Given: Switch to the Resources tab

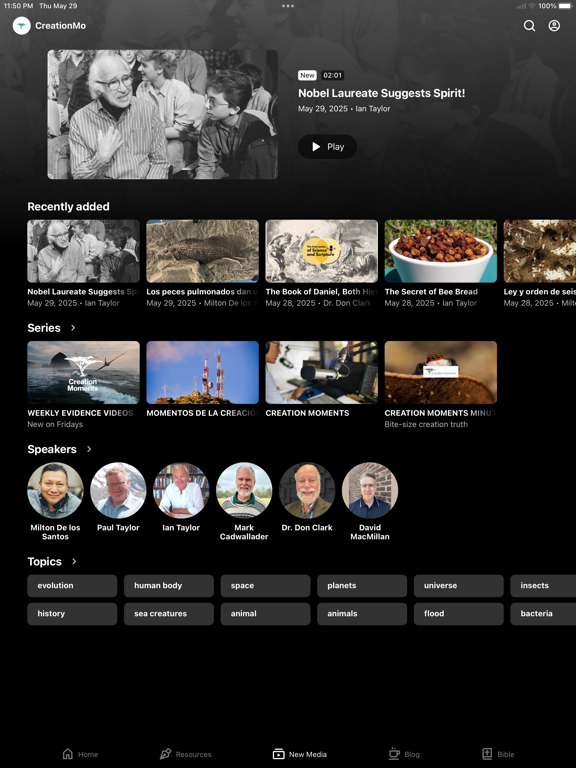Looking at the screenshot, I should pyautogui.click(x=186, y=754).
